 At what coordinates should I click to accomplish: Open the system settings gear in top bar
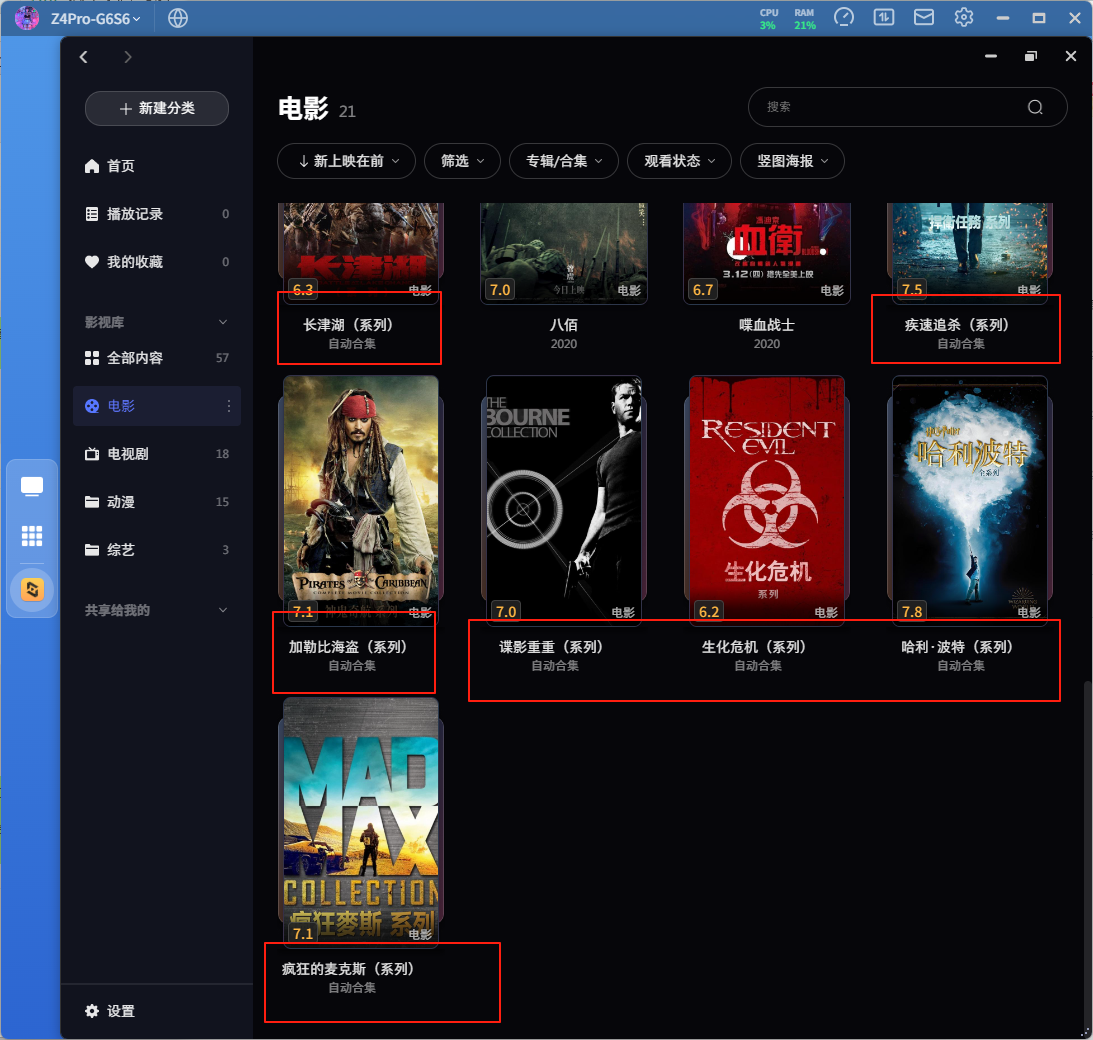pyautogui.click(x=964, y=17)
